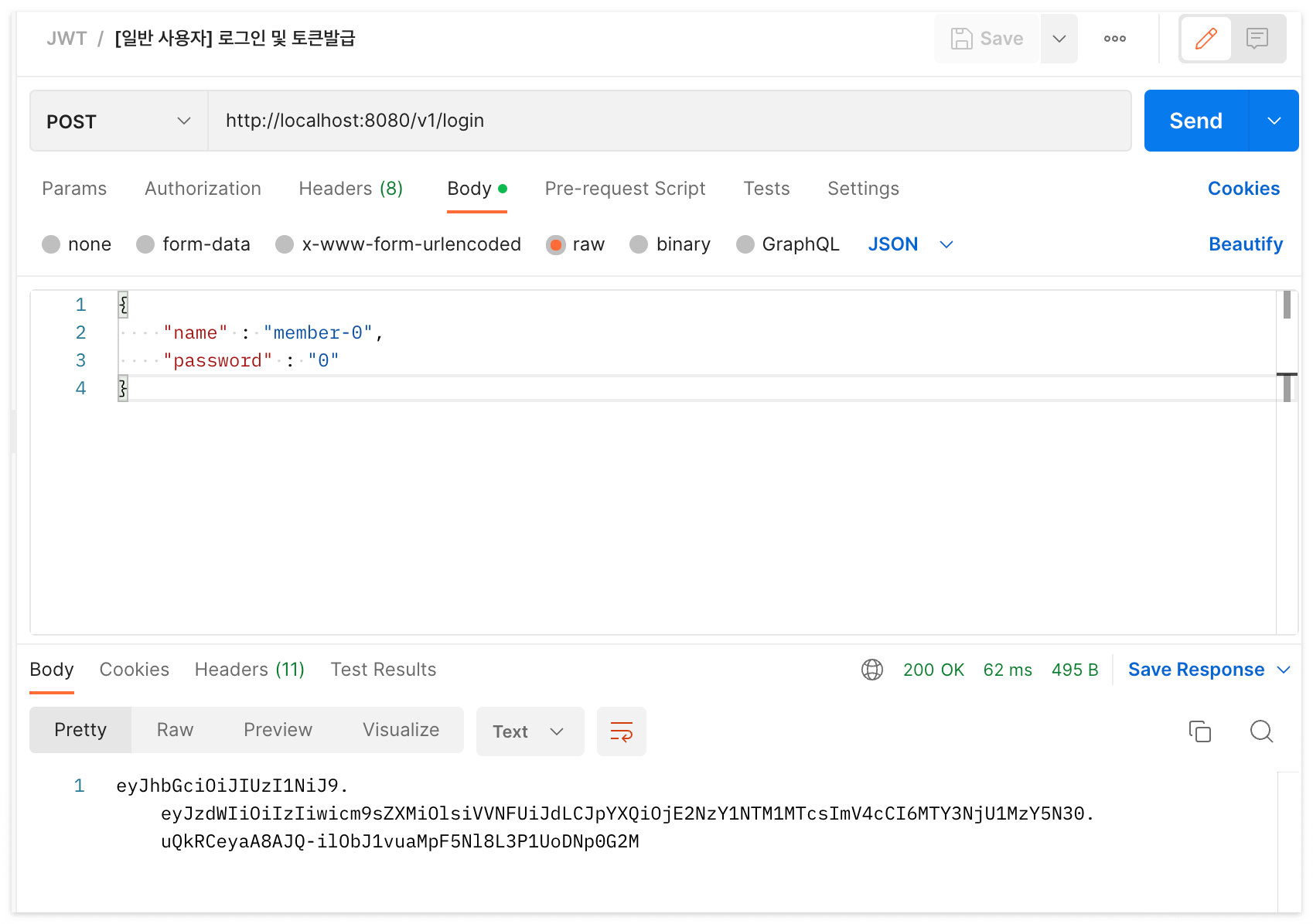Send the request
The image size is (1313, 924).
1195,121
